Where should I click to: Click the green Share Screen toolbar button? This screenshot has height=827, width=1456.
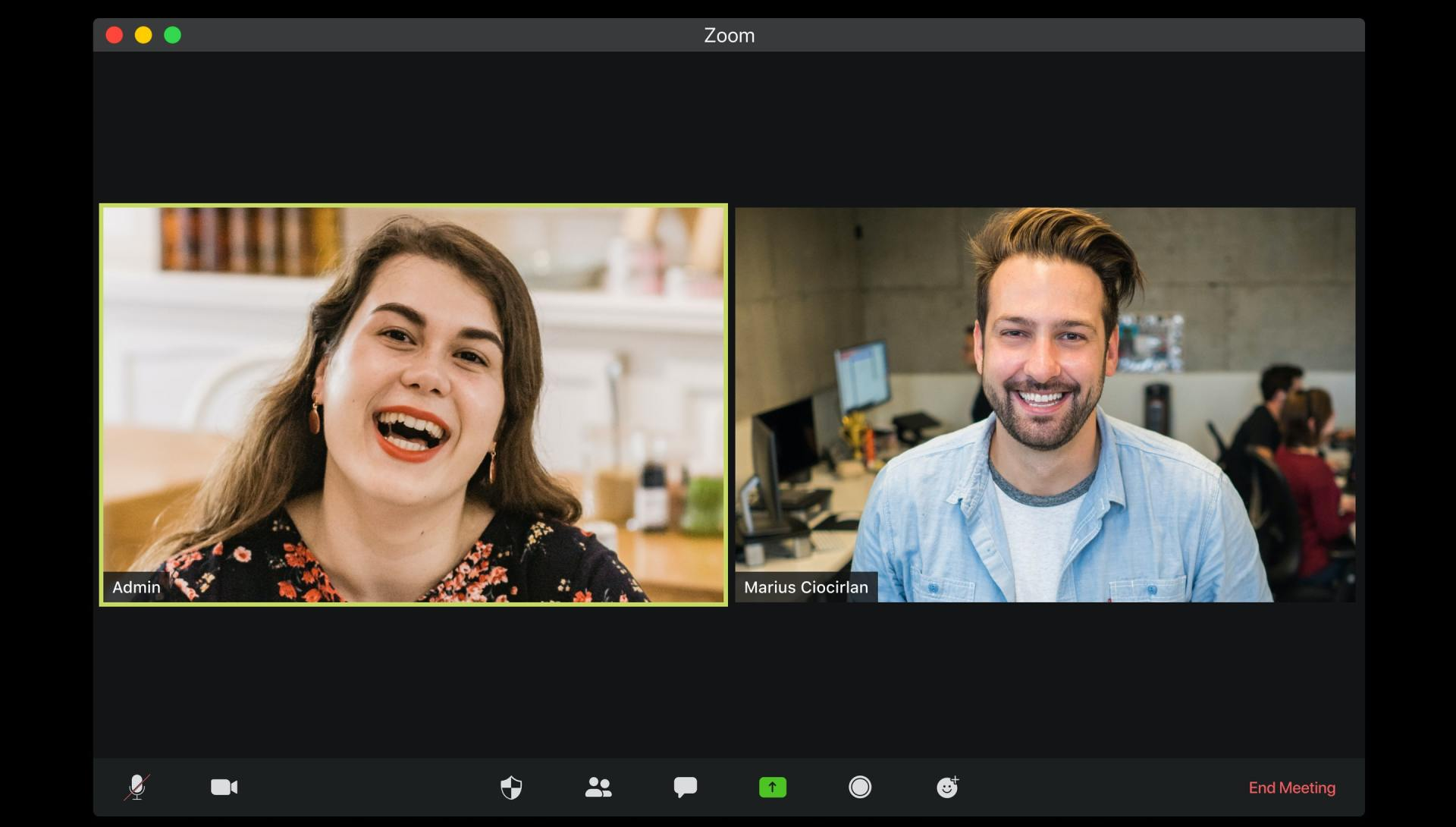click(x=772, y=787)
